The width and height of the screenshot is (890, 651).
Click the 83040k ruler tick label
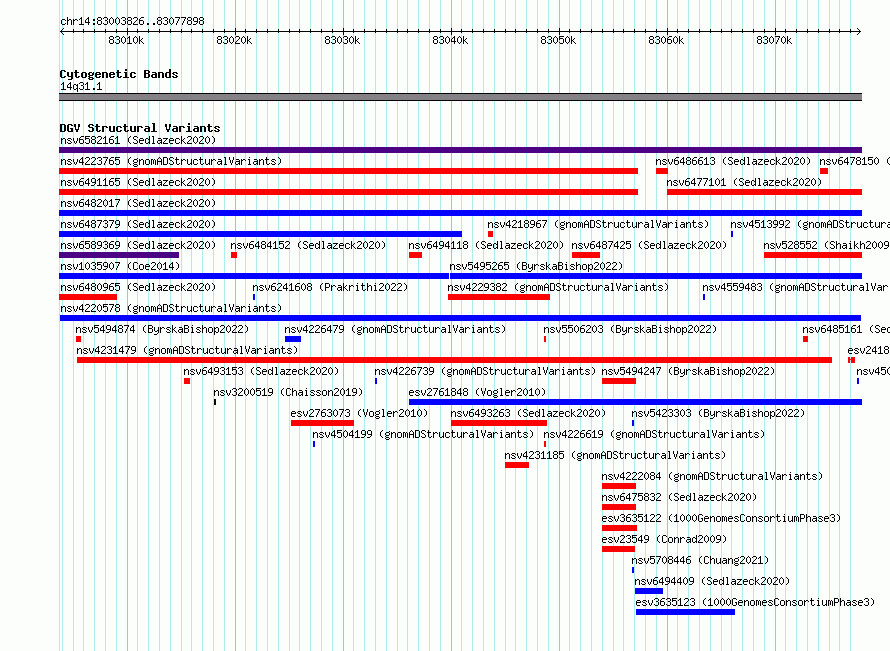450,40
